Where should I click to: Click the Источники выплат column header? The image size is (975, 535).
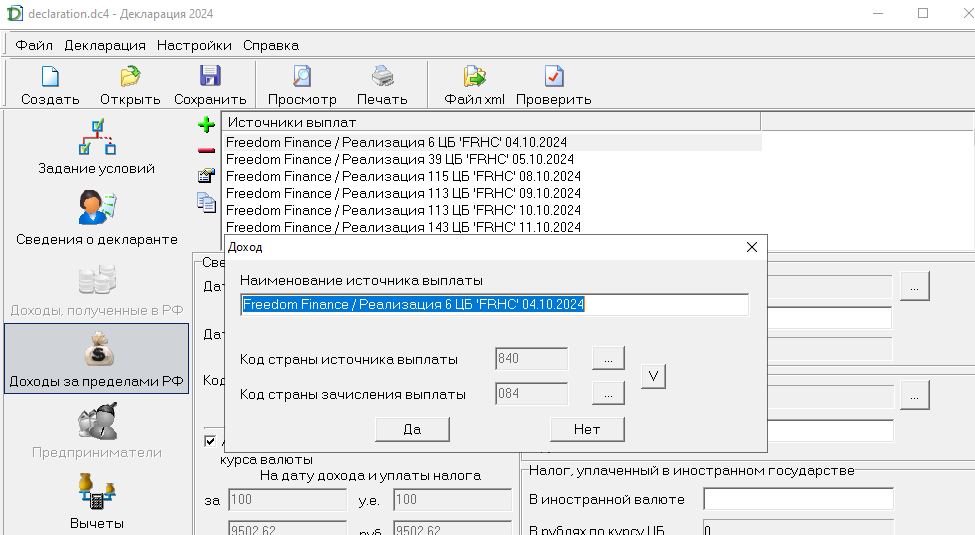pos(491,122)
